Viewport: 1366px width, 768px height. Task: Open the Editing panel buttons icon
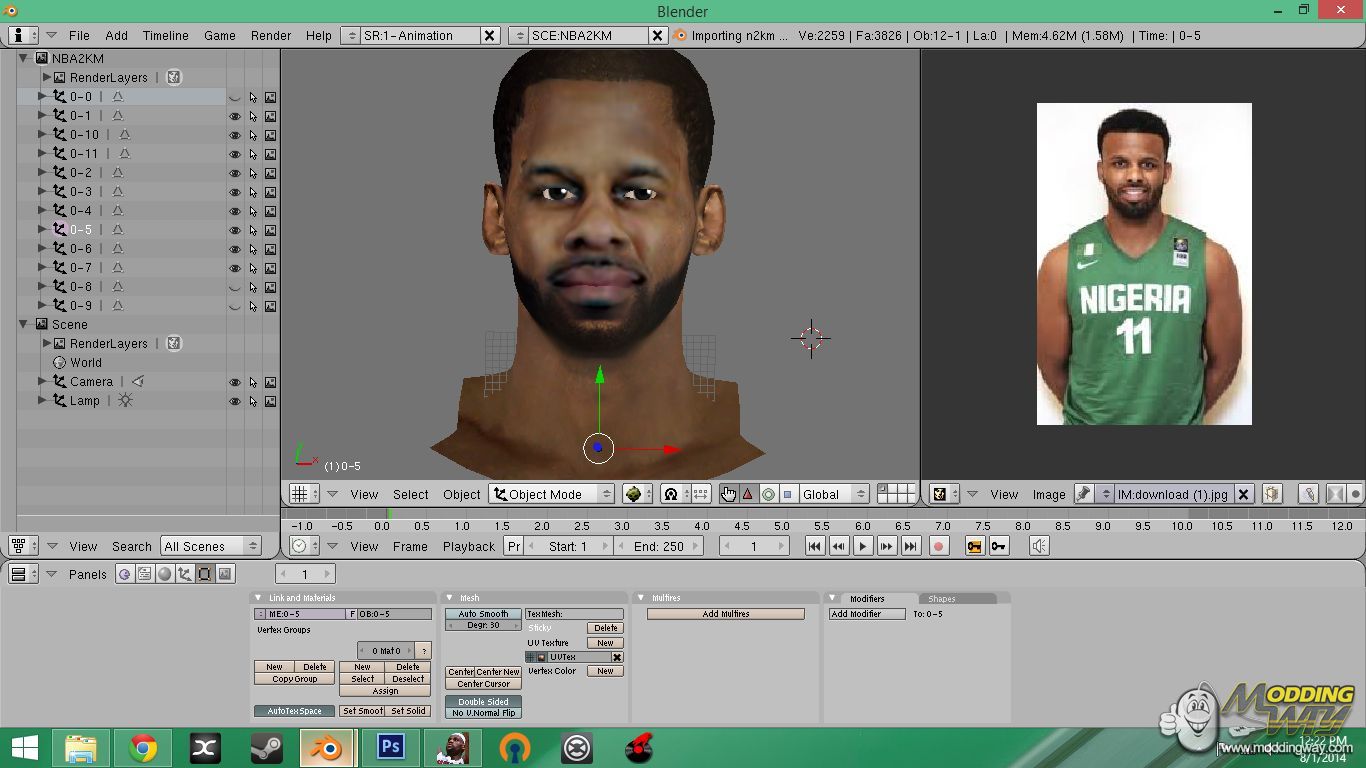204,574
